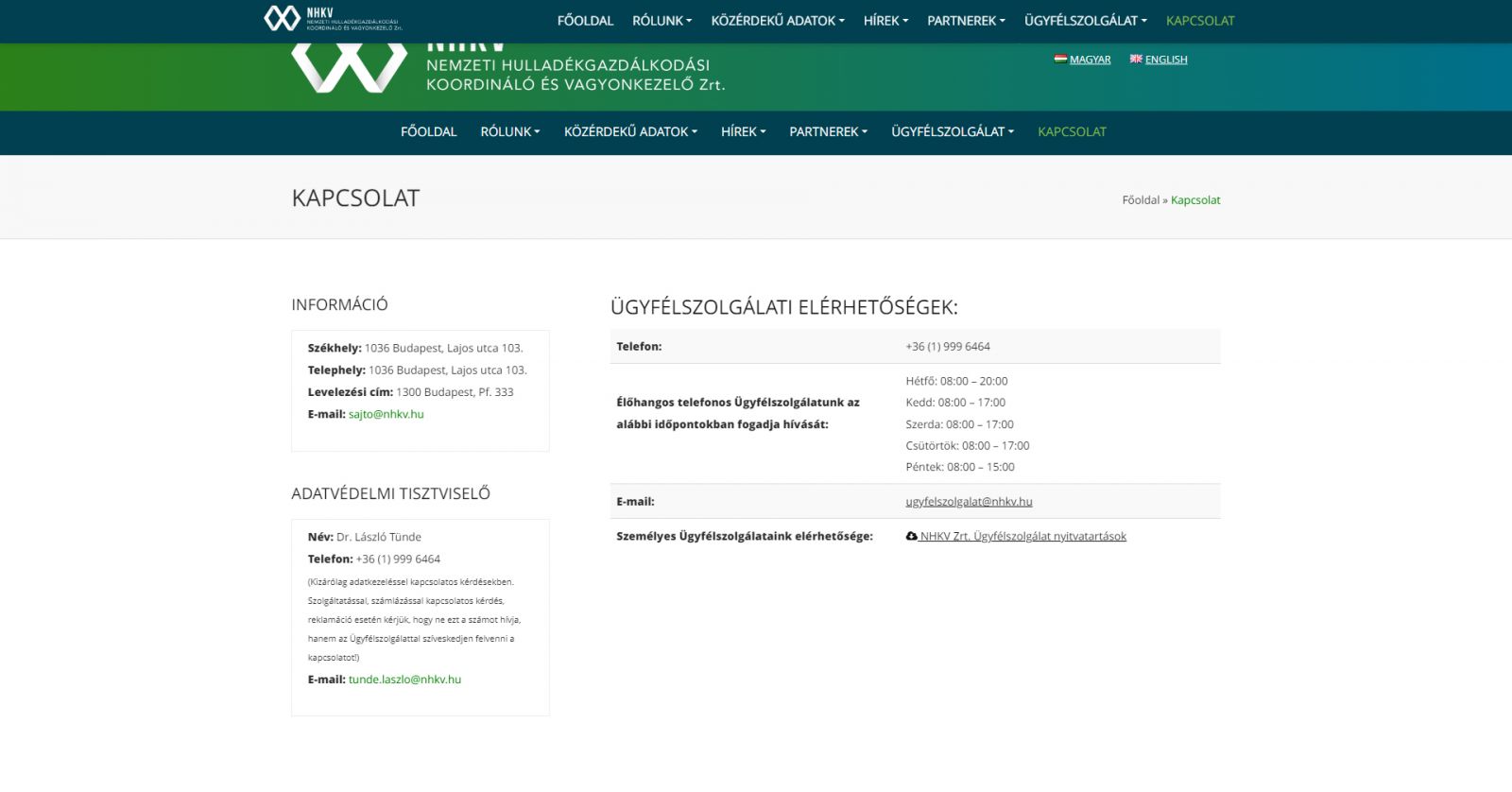
Task: Expand ÜGYFÉLSZOLGÁLAT in top sticky menu
Action: pos(1086,21)
